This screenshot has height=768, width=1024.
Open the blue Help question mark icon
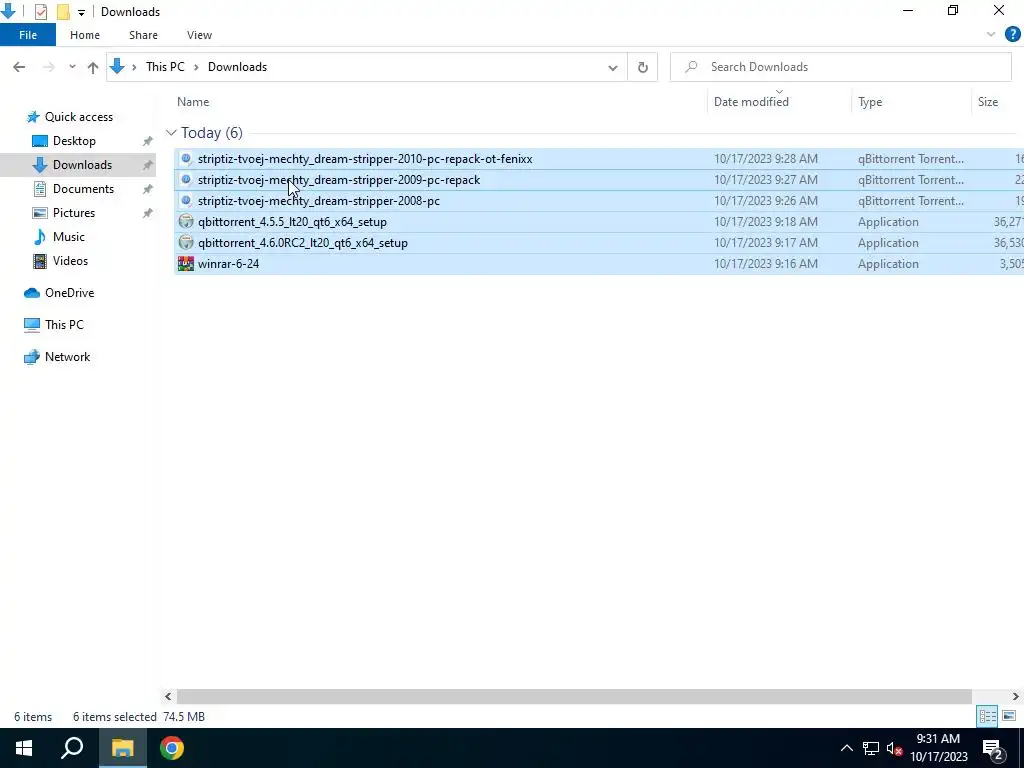coord(1012,35)
